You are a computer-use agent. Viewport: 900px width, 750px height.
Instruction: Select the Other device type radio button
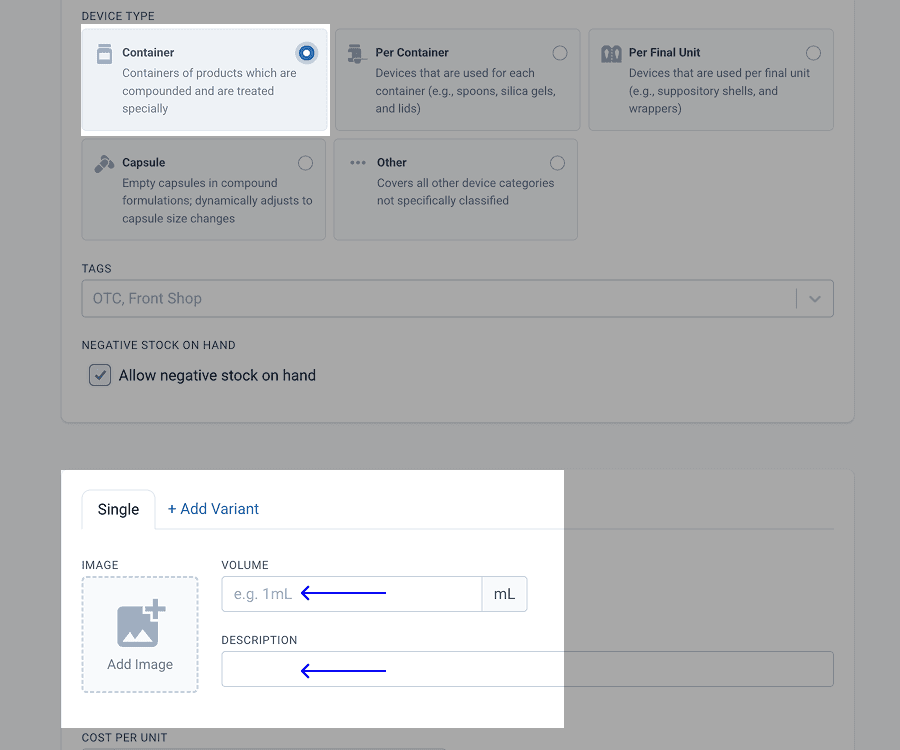(x=557, y=163)
